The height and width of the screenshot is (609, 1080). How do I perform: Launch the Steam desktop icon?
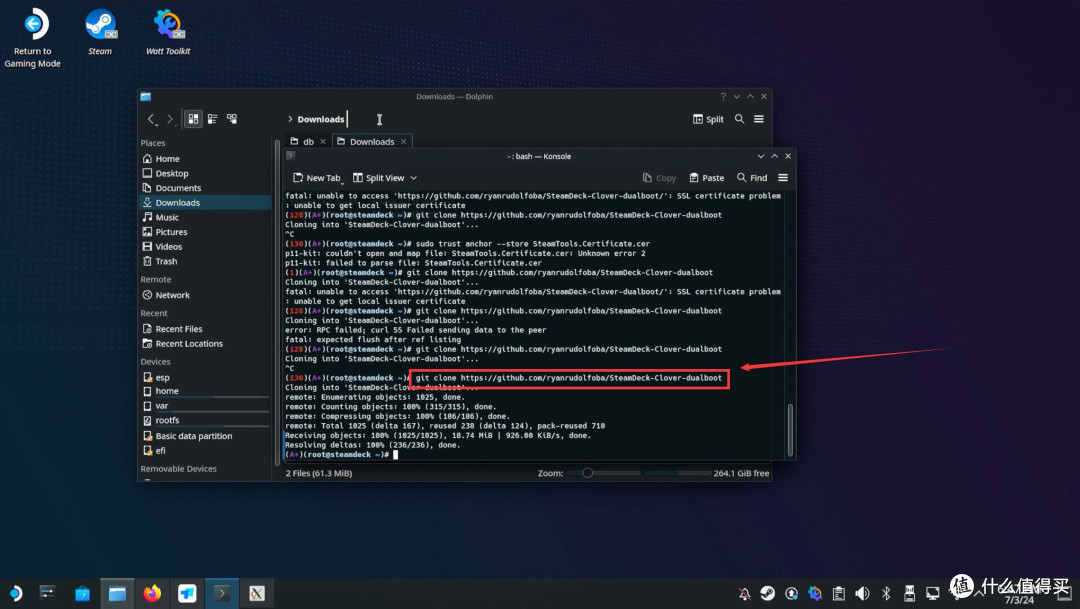(100, 32)
